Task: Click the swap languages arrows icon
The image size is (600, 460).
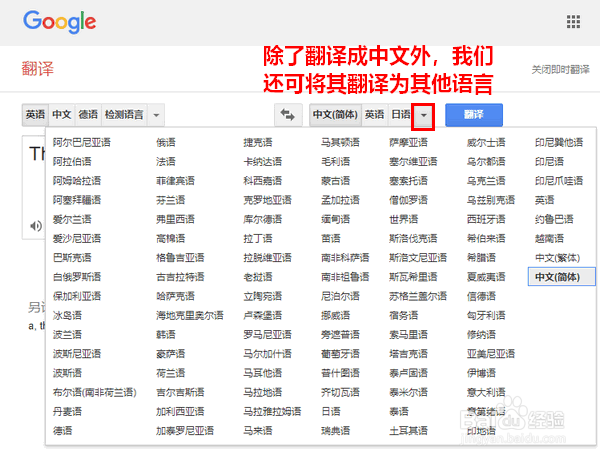Action: point(288,115)
